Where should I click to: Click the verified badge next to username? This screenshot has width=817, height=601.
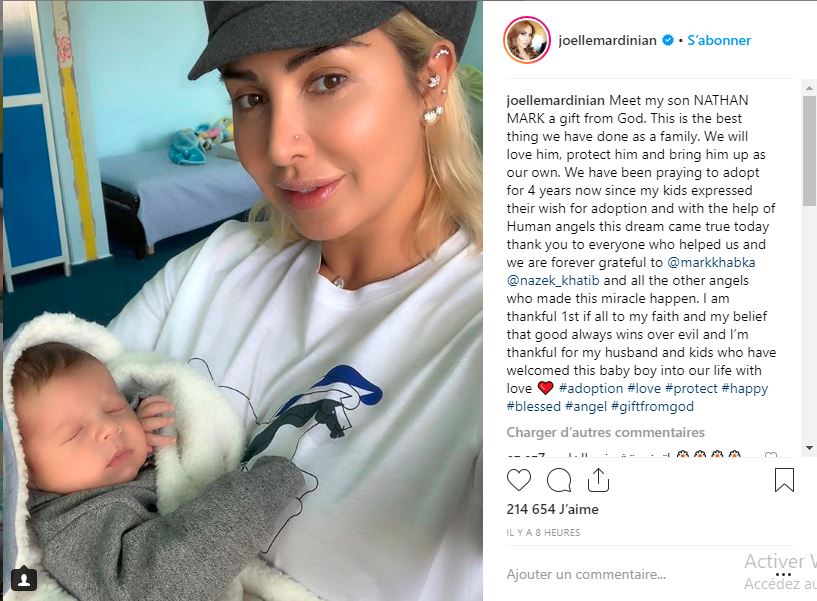[667, 40]
